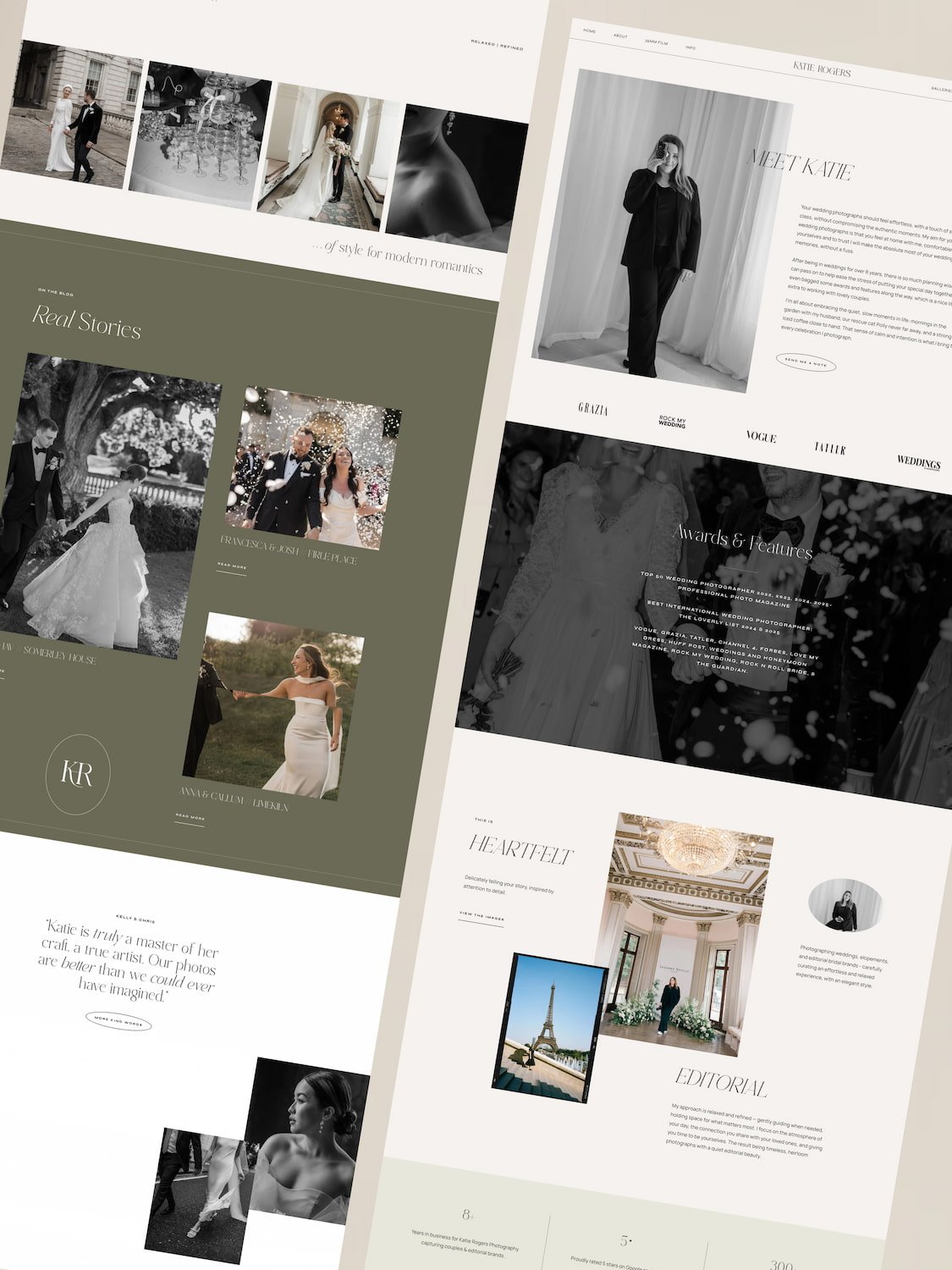
Task: Click the MORE KIND WORDS button
Action: click(x=118, y=1022)
